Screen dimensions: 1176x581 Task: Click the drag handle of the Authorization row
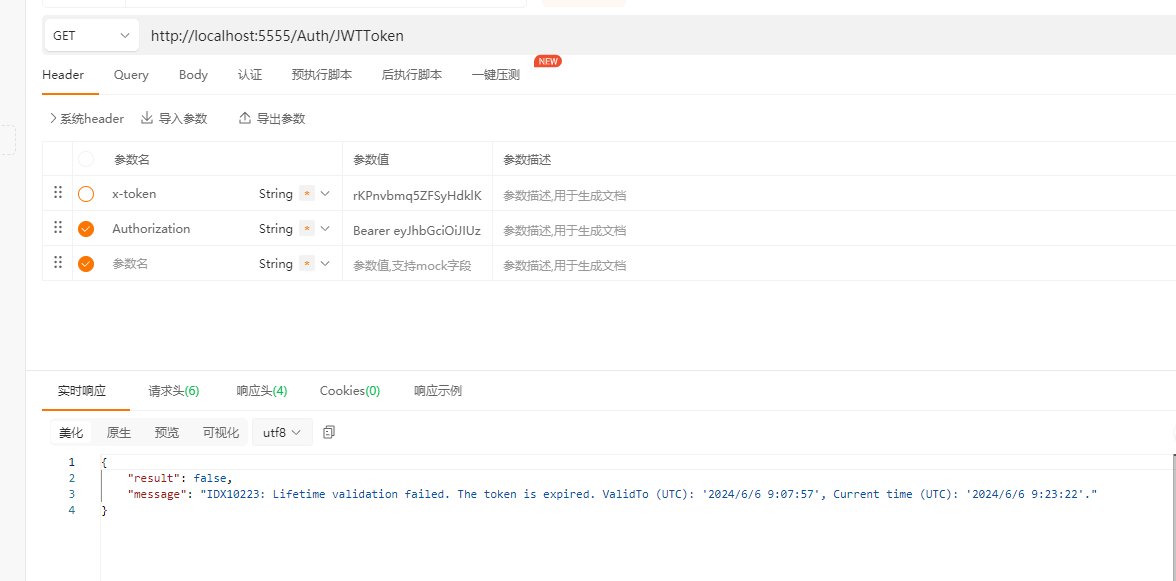(x=58, y=228)
